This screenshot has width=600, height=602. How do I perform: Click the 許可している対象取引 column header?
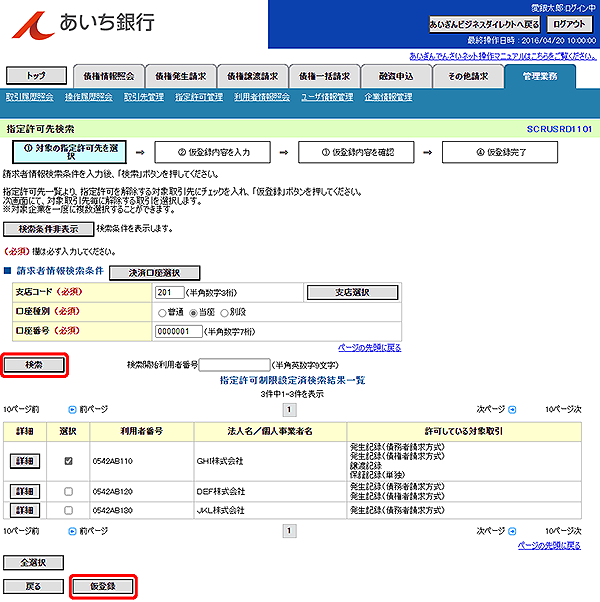(464, 432)
